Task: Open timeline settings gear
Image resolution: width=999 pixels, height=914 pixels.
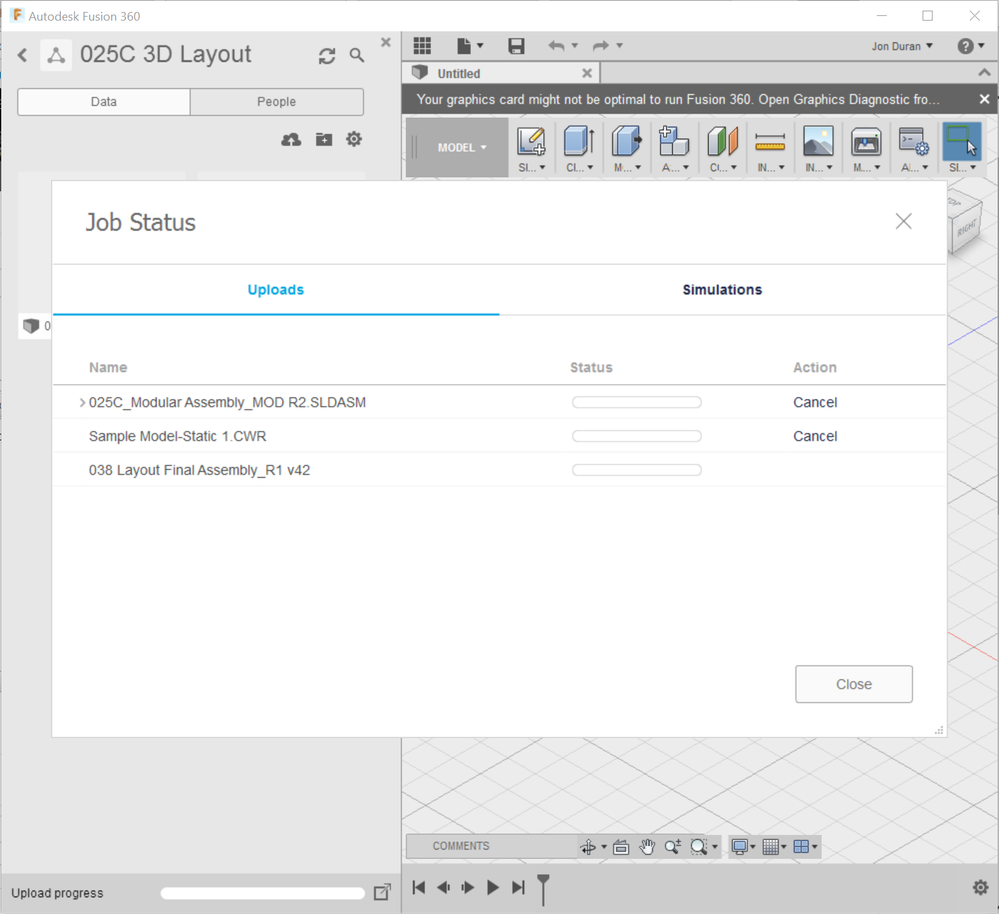Action: point(981,887)
